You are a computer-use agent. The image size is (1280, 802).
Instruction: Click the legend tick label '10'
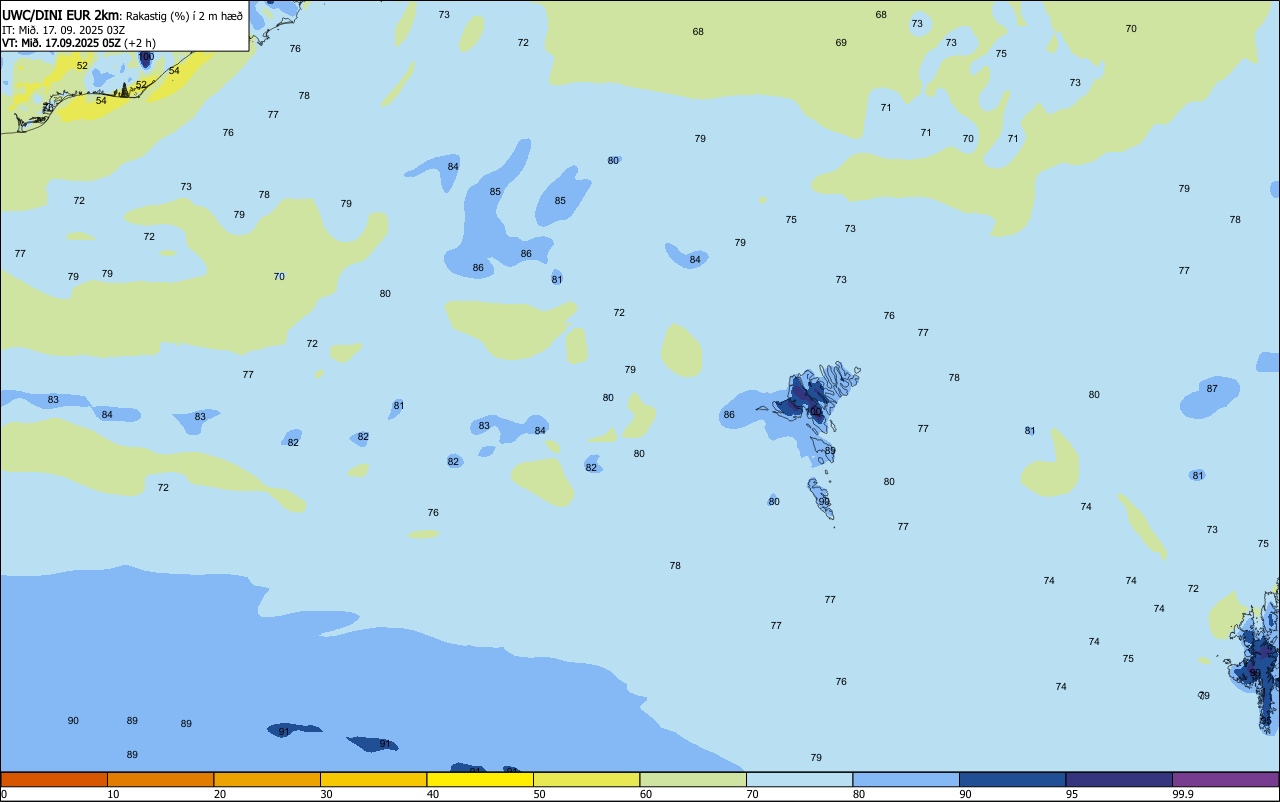pos(113,794)
